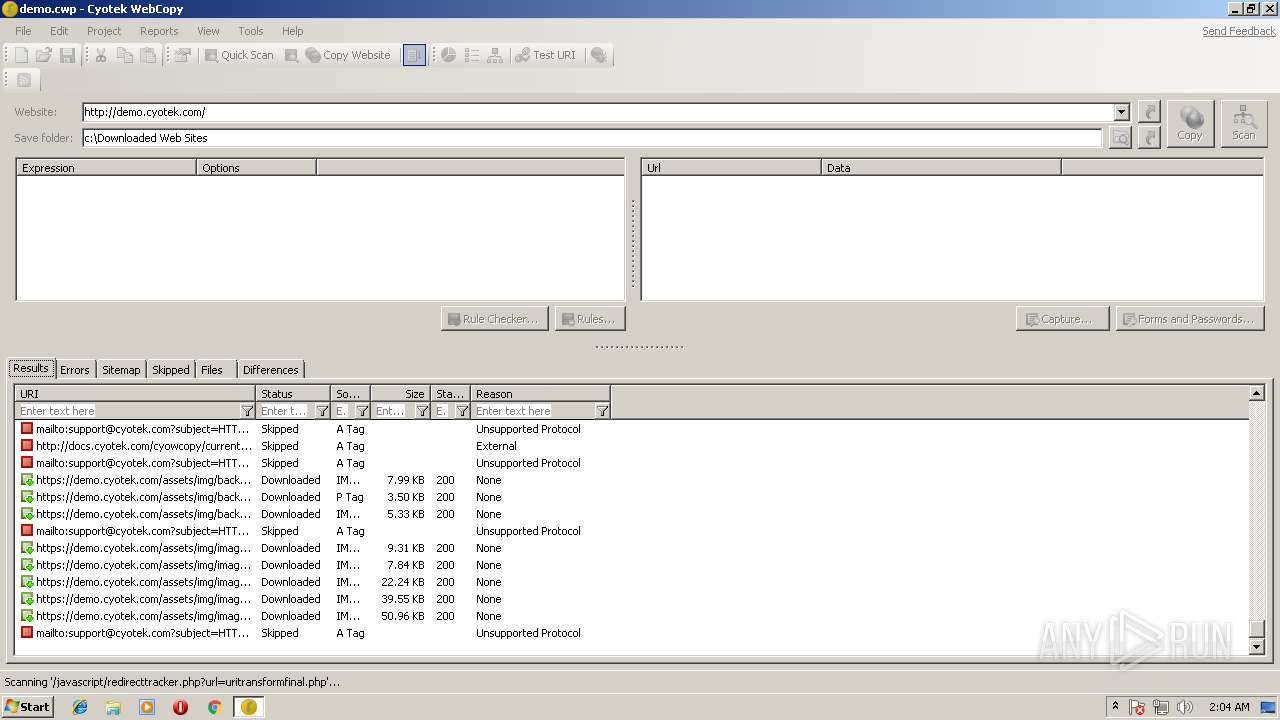
Task: Open the Reason column filter dropdown
Action: tap(602, 411)
